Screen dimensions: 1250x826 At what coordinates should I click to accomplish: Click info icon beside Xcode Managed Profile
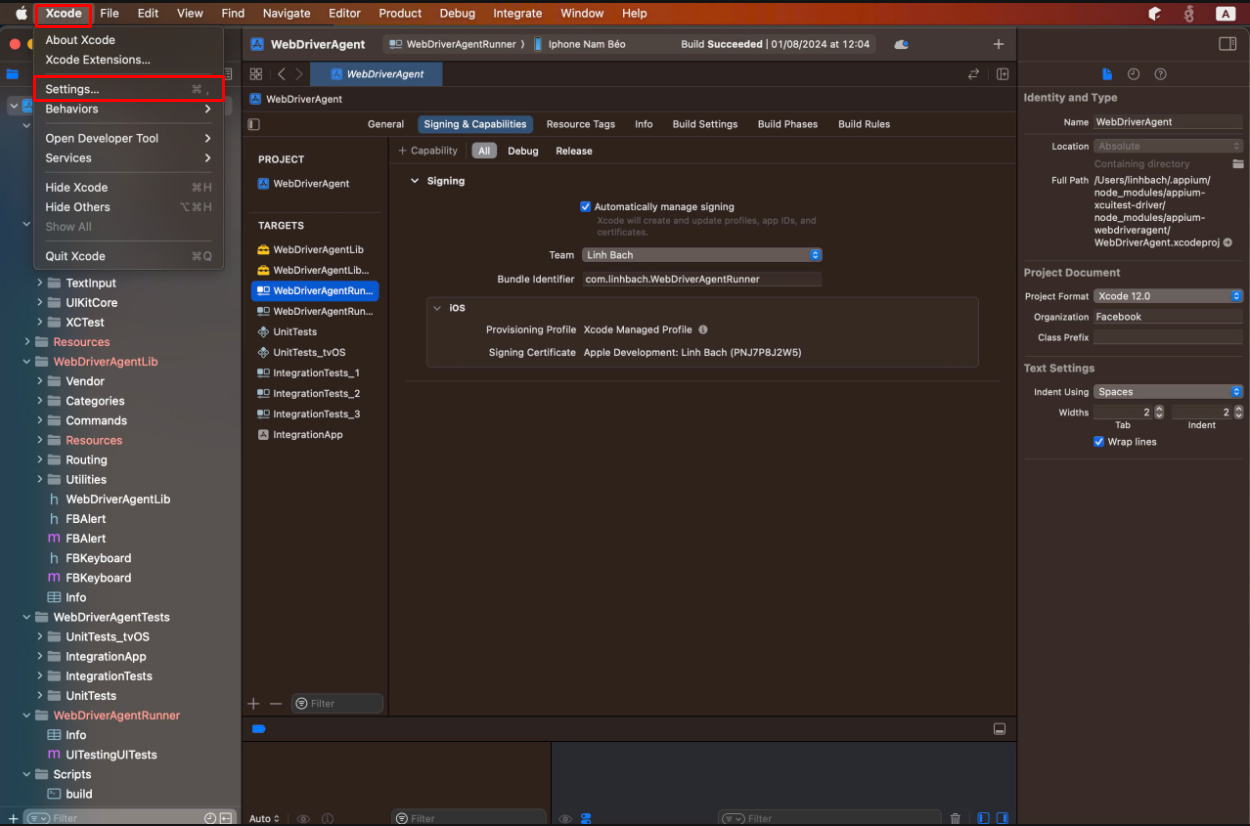click(x=703, y=330)
